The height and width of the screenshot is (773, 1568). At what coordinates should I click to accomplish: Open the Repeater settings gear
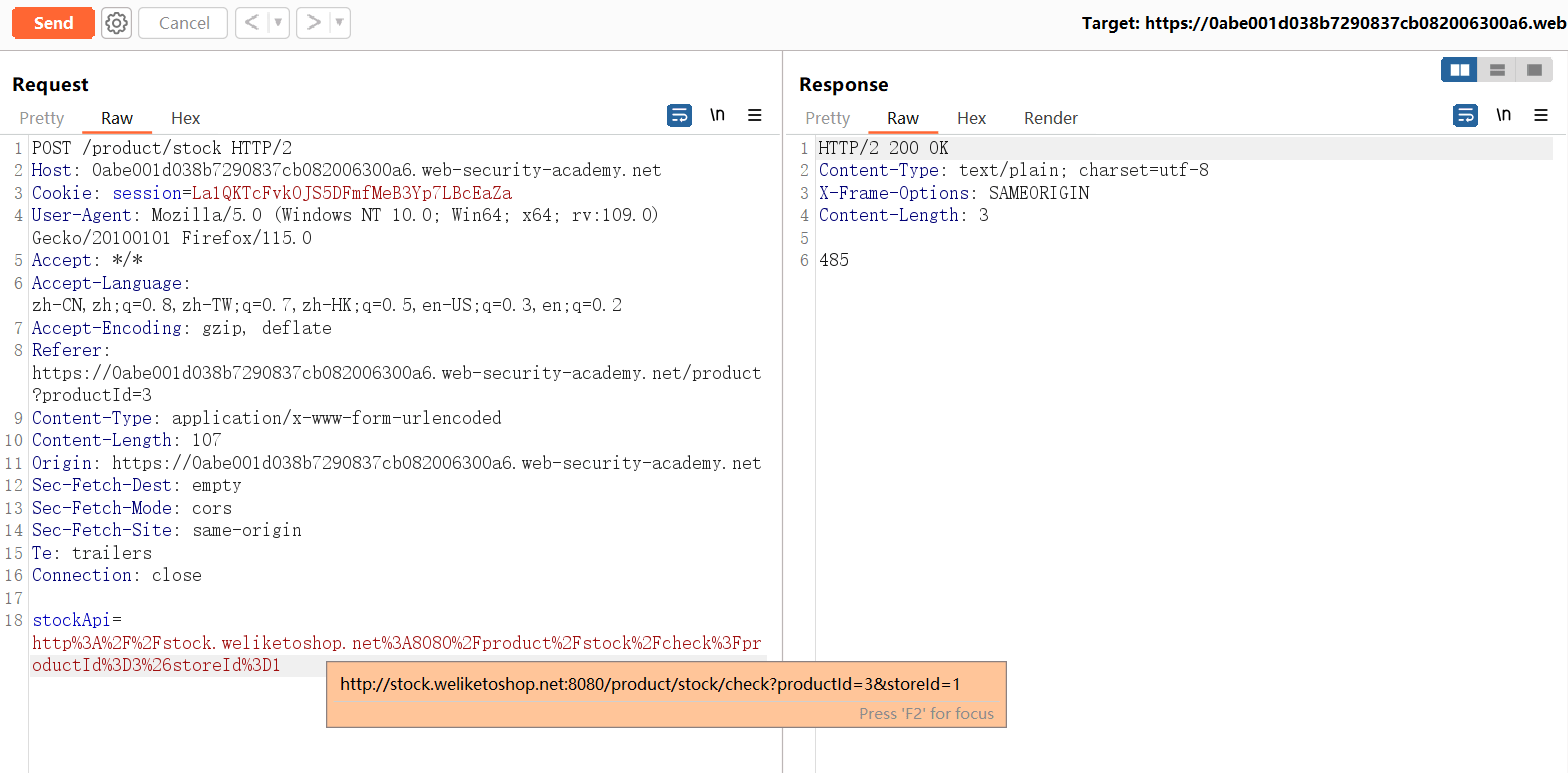117,23
